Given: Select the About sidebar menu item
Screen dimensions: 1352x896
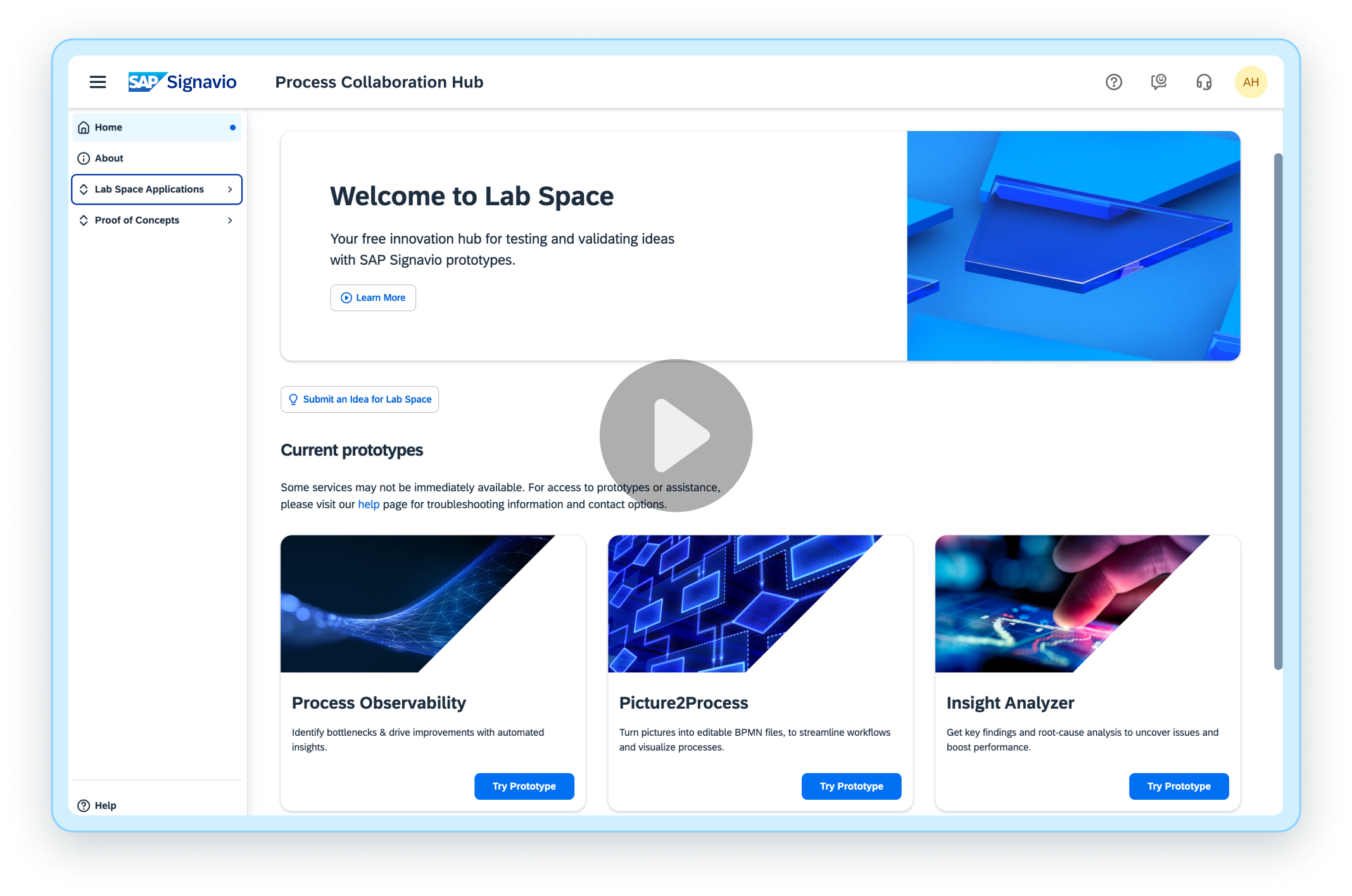Looking at the screenshot, I should pyautogui.click(x=109, y=158).
